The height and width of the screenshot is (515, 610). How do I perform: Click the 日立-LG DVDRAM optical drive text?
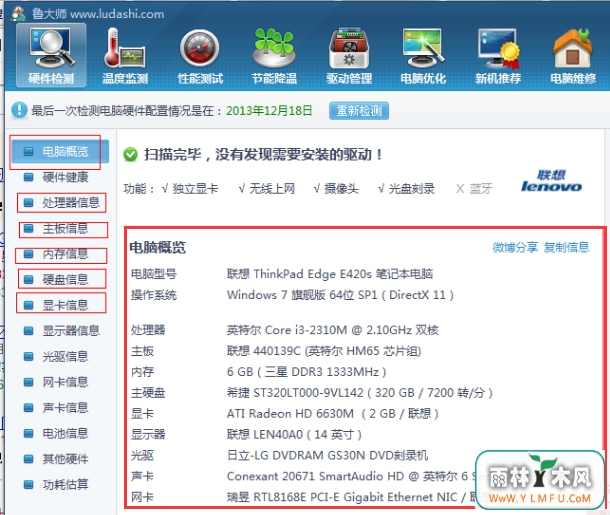328,455
